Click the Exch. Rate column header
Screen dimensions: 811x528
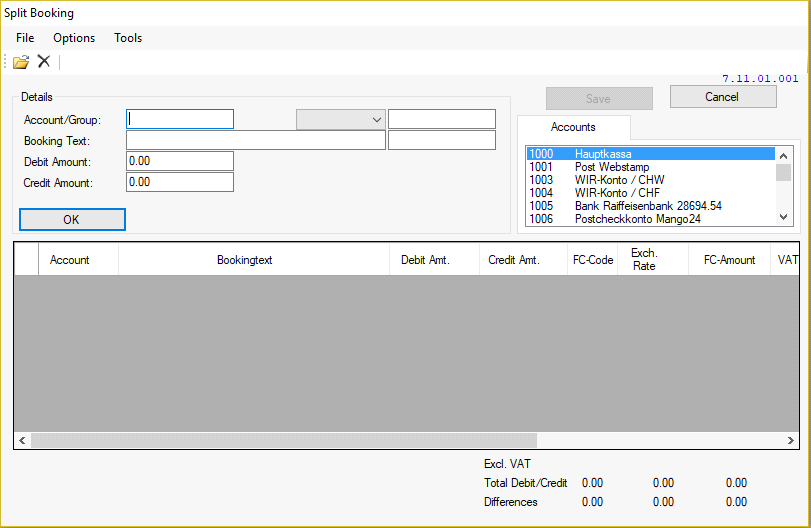(x=653, y=259)
